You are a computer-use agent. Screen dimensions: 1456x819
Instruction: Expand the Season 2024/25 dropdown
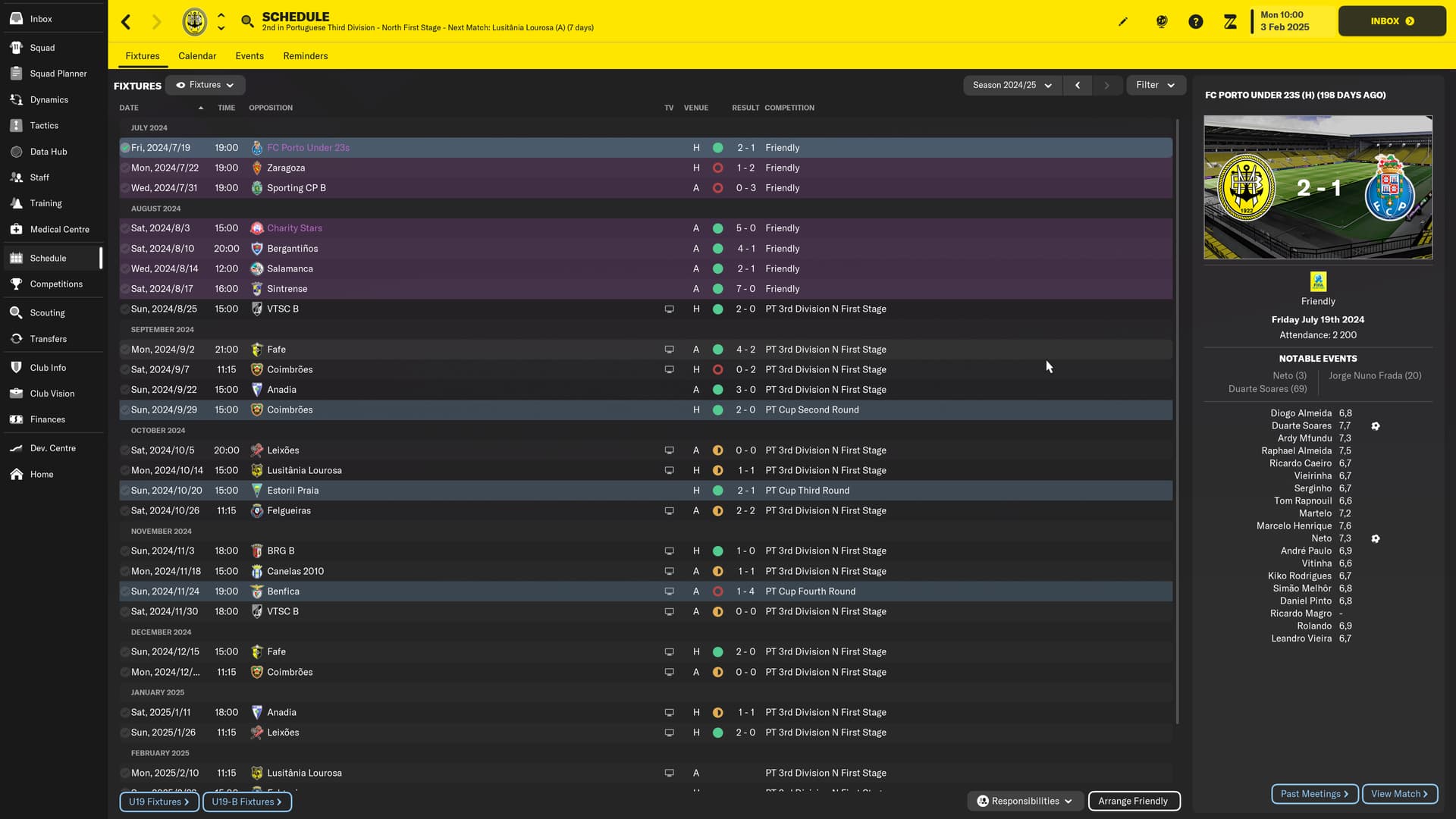point(1012,85)
